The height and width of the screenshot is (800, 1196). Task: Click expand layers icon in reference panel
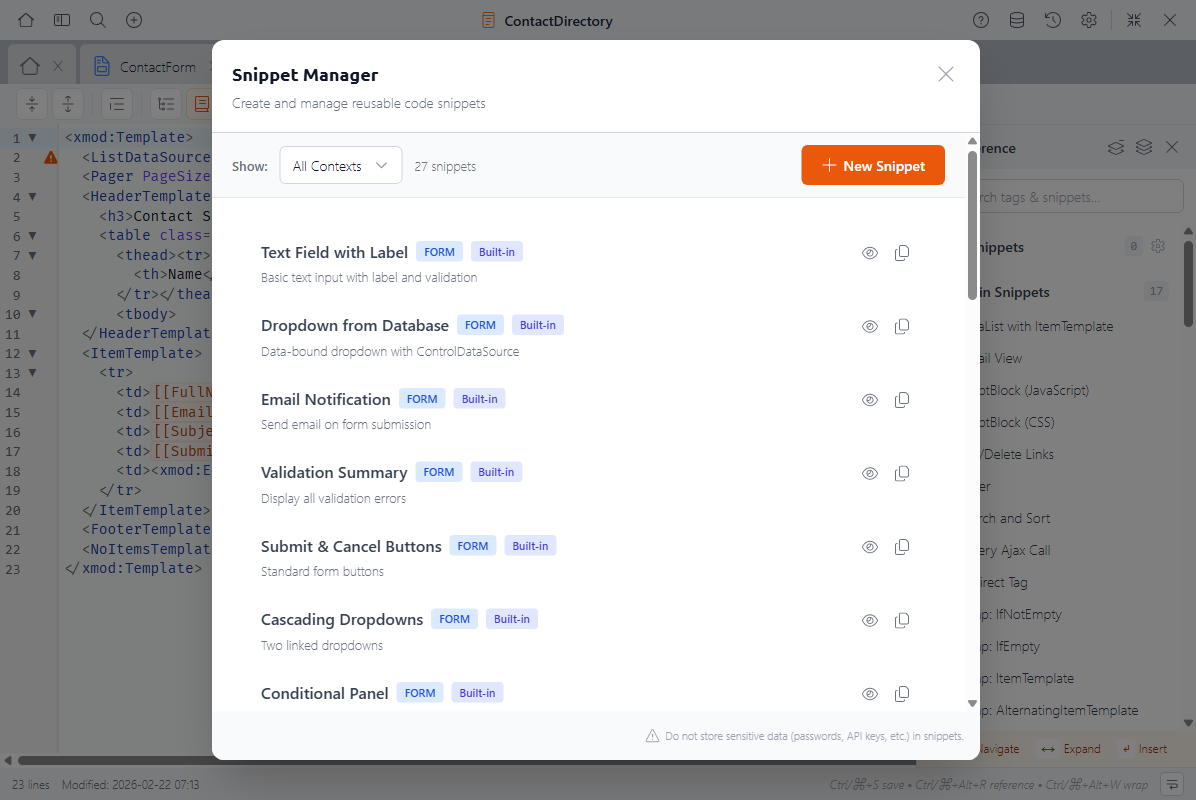pyautogui.click(x=1143, y=147)
